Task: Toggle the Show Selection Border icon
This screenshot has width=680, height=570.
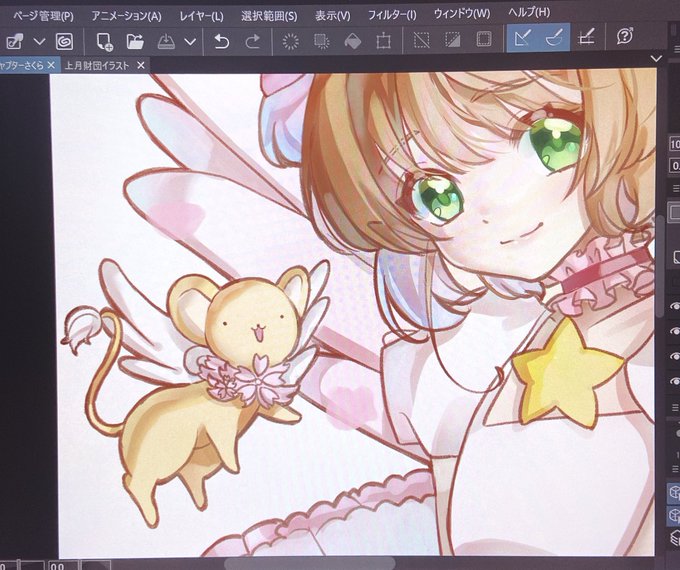Action: (x=484, y=39)
